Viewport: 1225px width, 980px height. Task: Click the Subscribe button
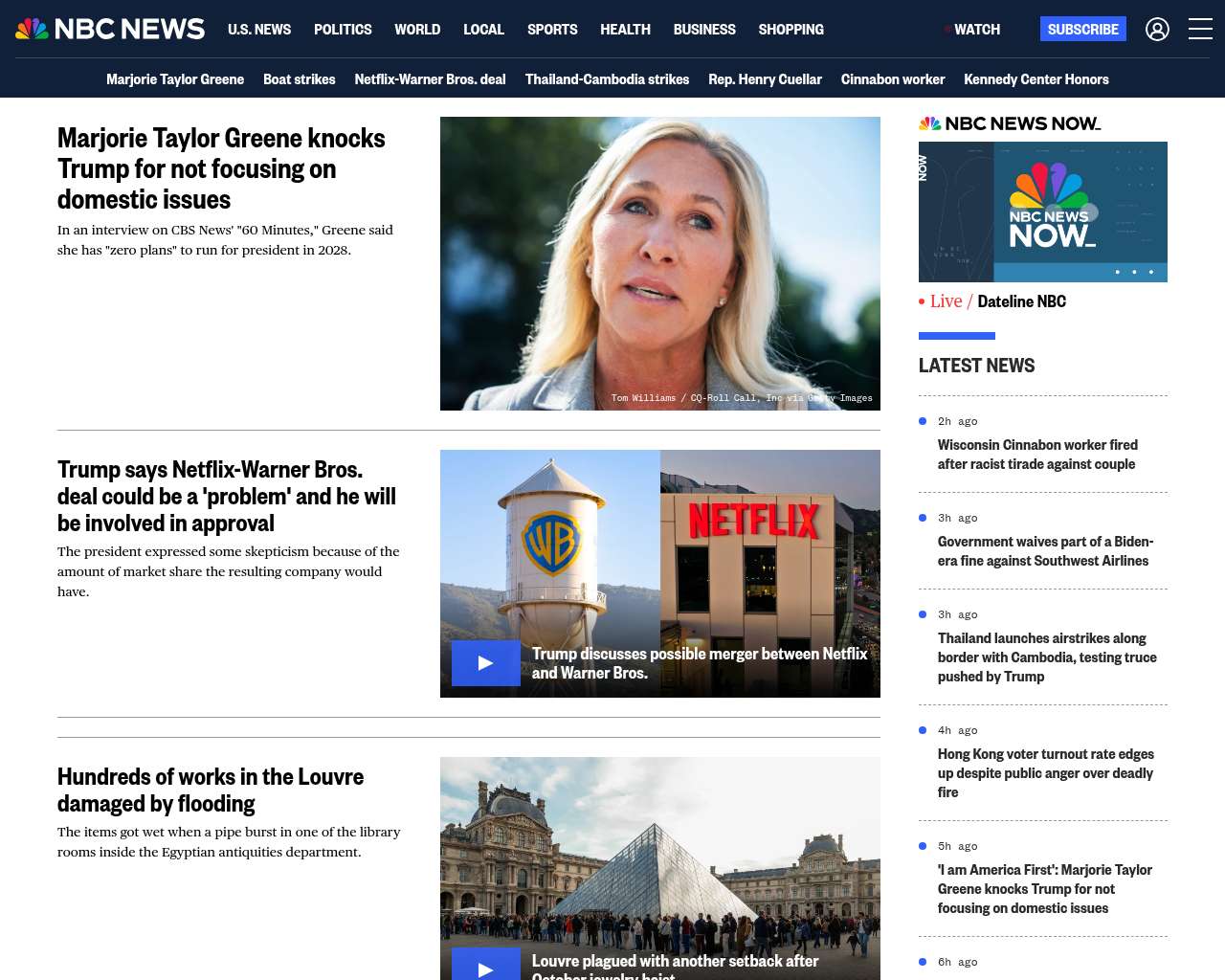(1082, 30)
